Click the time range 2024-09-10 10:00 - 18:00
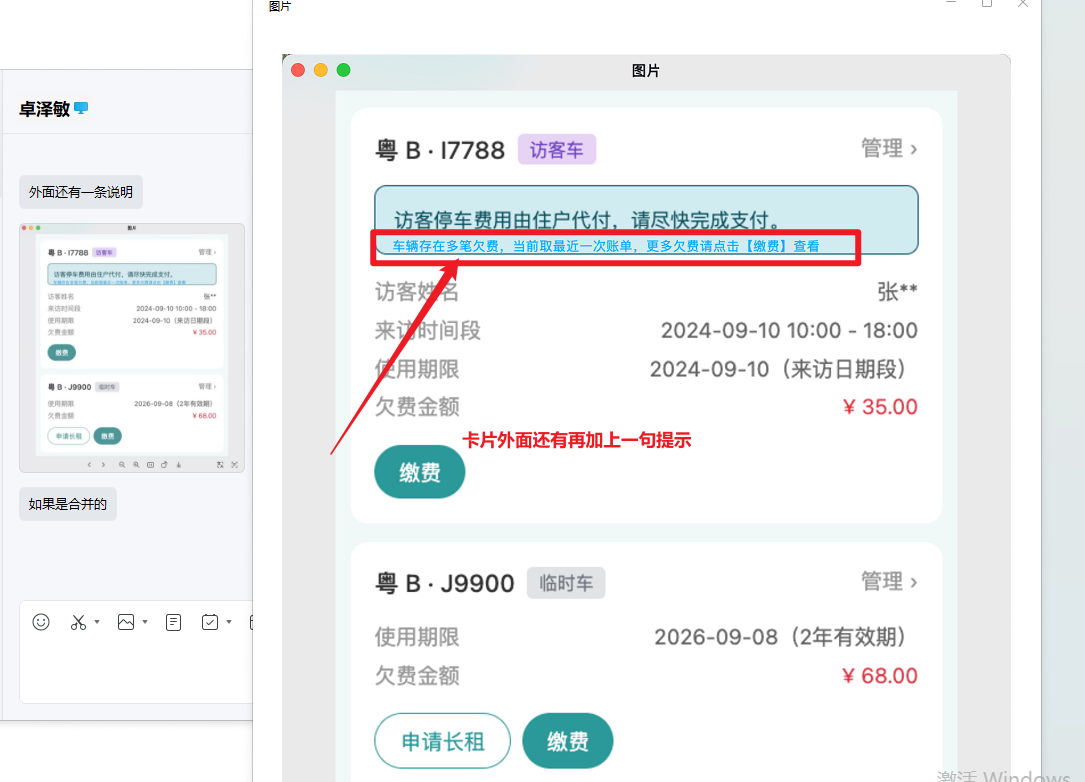The image size is (1085, 782). tap(789, 330)
